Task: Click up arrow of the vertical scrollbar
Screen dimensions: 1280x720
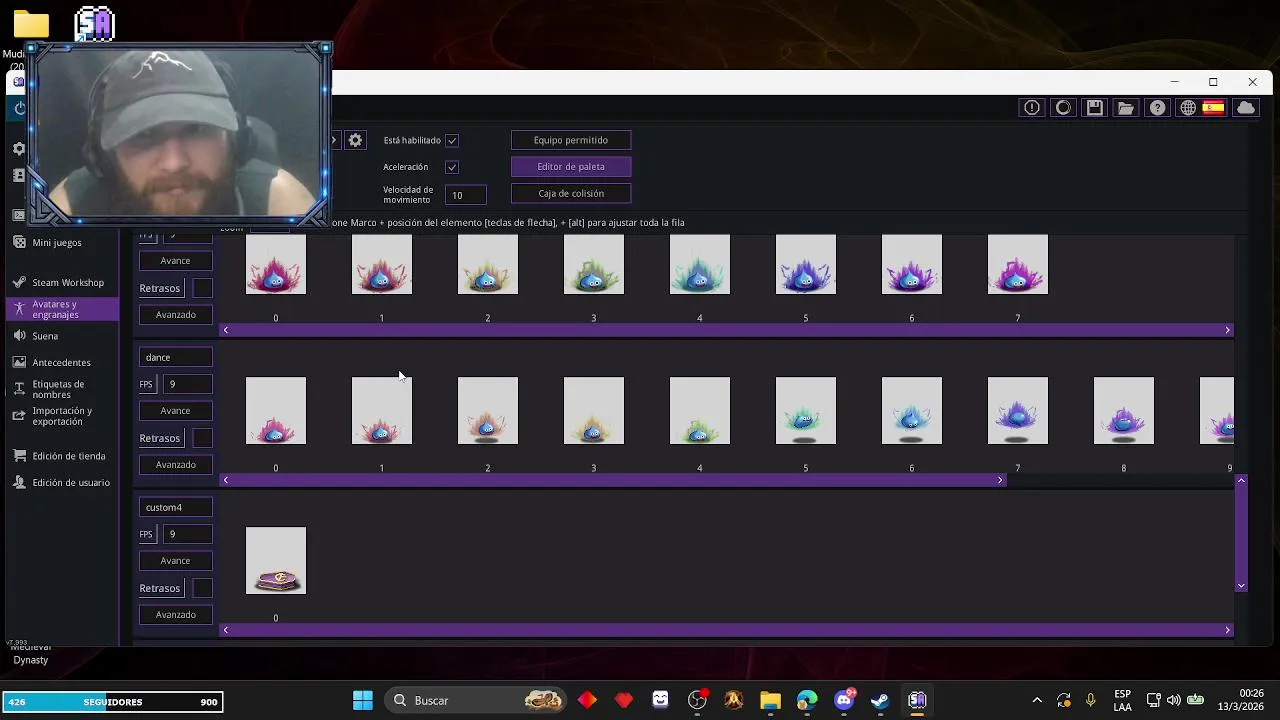Action: [x=1241, y=481]
